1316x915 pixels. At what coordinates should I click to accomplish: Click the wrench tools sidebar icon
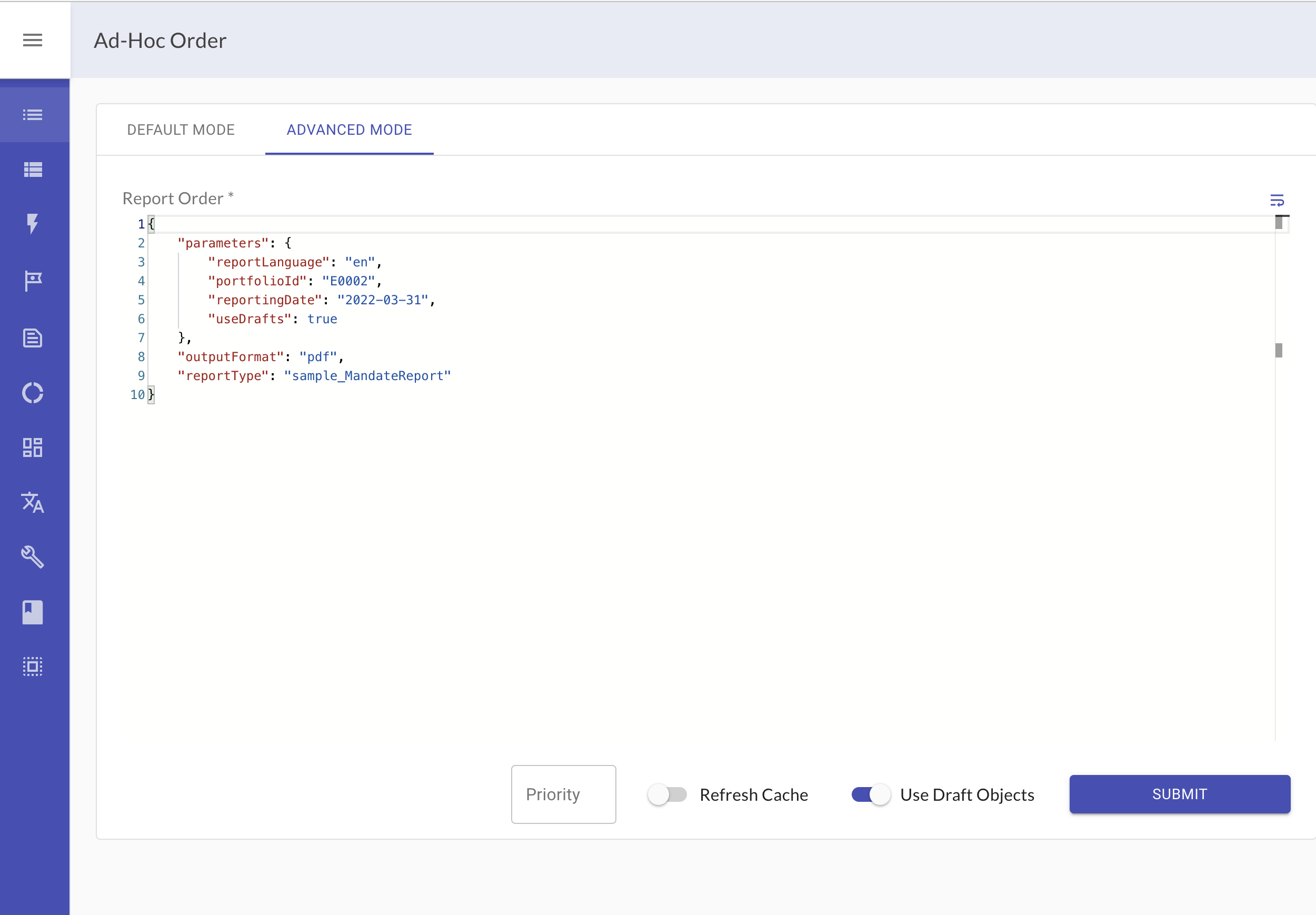[x=33, y=556]
